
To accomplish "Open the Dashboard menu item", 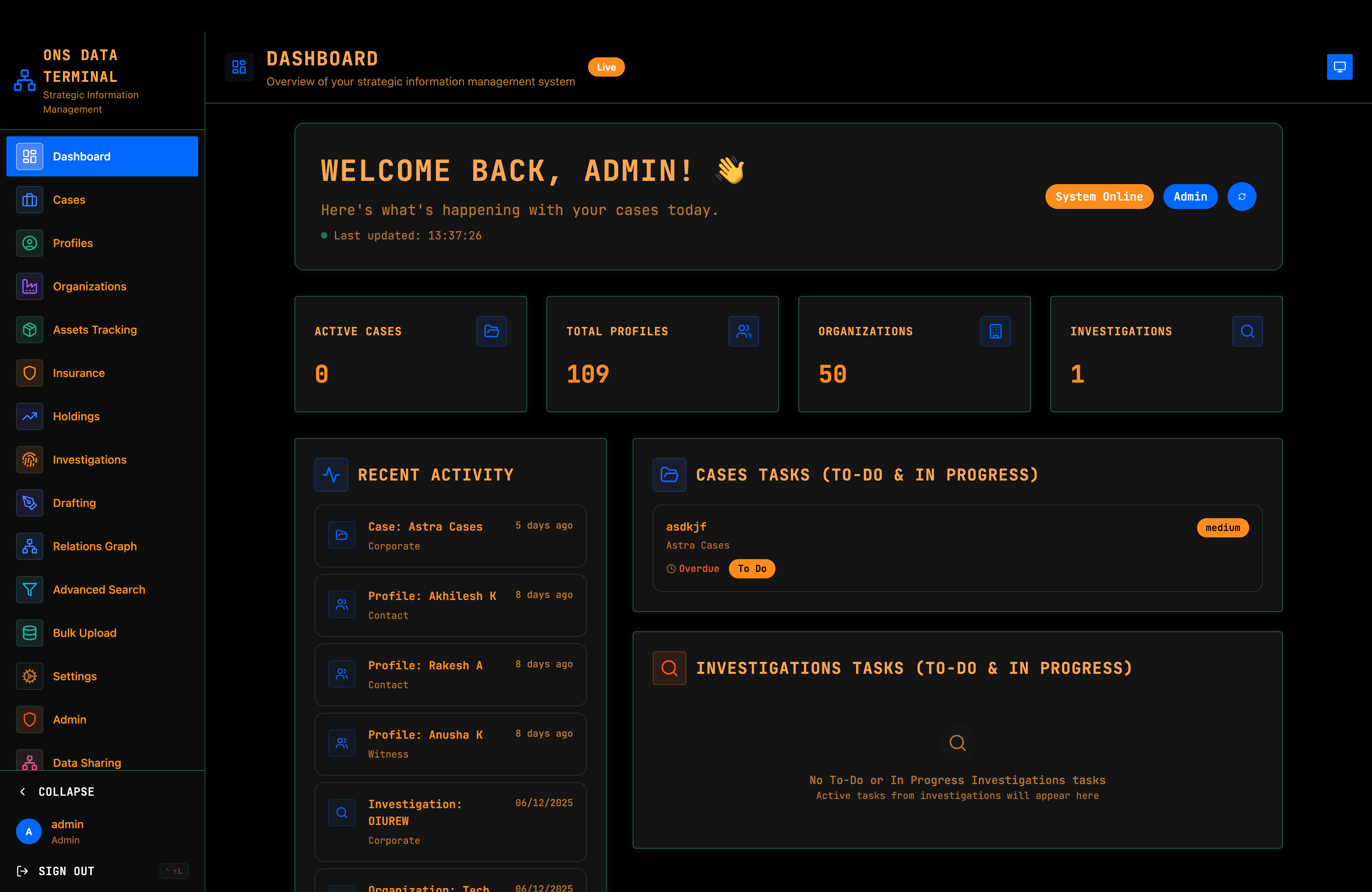I will tap(102, 157).
